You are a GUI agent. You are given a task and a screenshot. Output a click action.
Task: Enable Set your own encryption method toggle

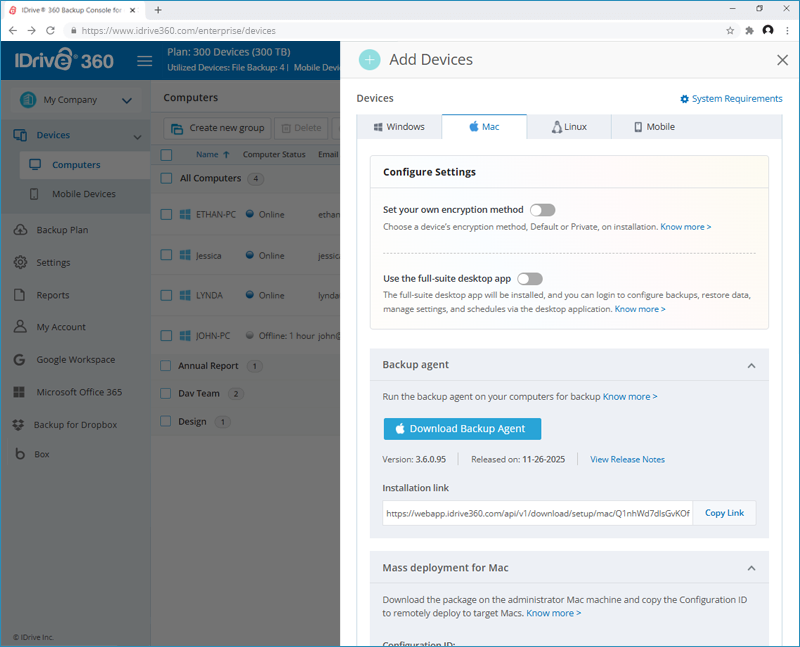tap(542, 210)
